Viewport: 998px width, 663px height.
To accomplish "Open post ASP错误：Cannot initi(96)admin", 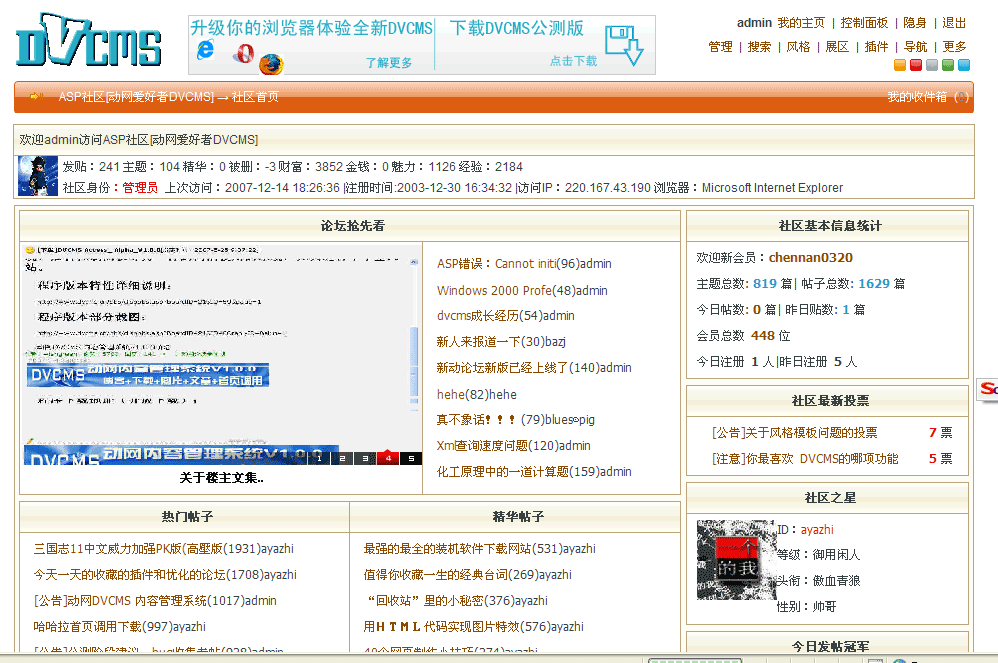I will tap(524, 263).
